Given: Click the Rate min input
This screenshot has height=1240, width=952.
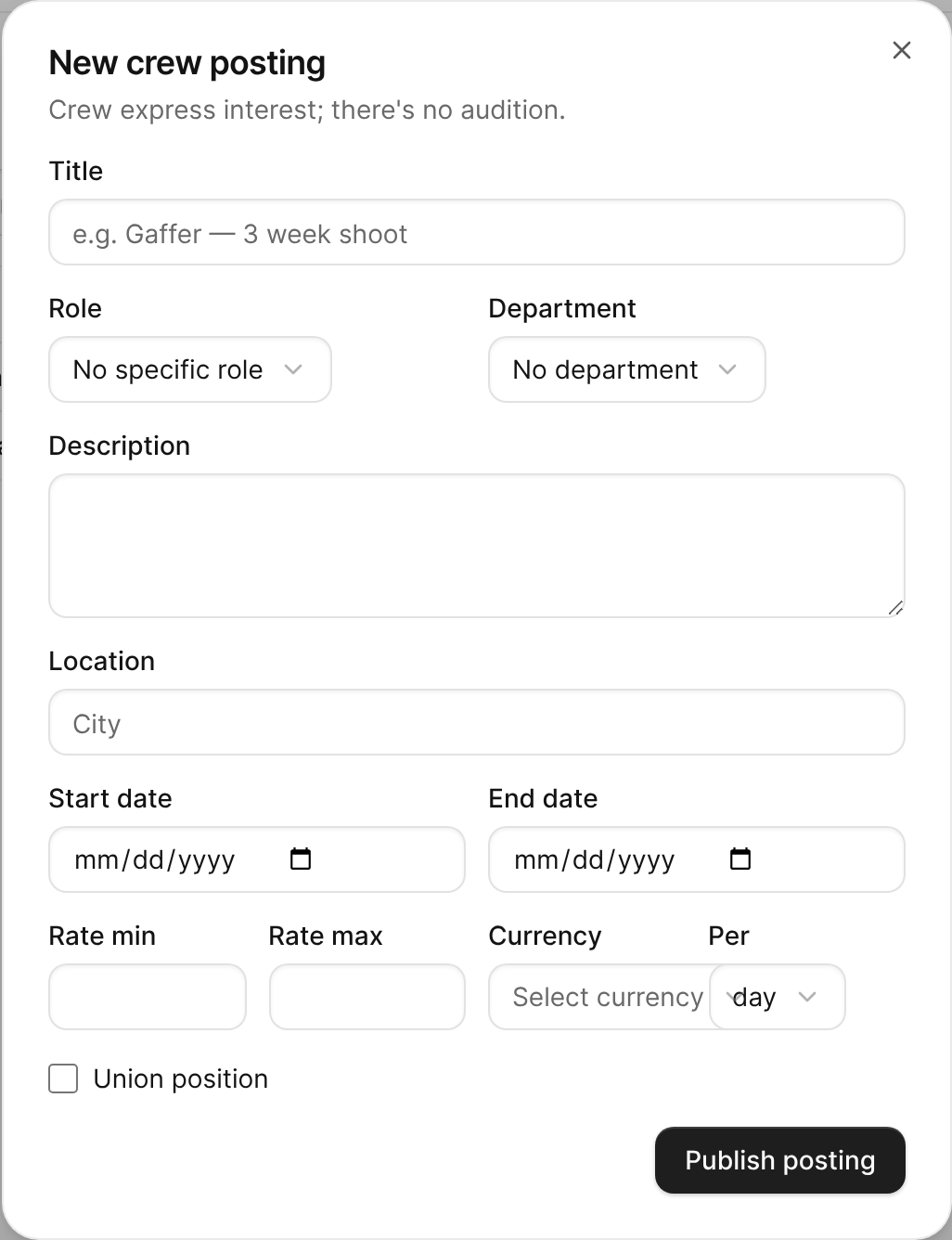Looking at the screenshot, I should (147, 997).
